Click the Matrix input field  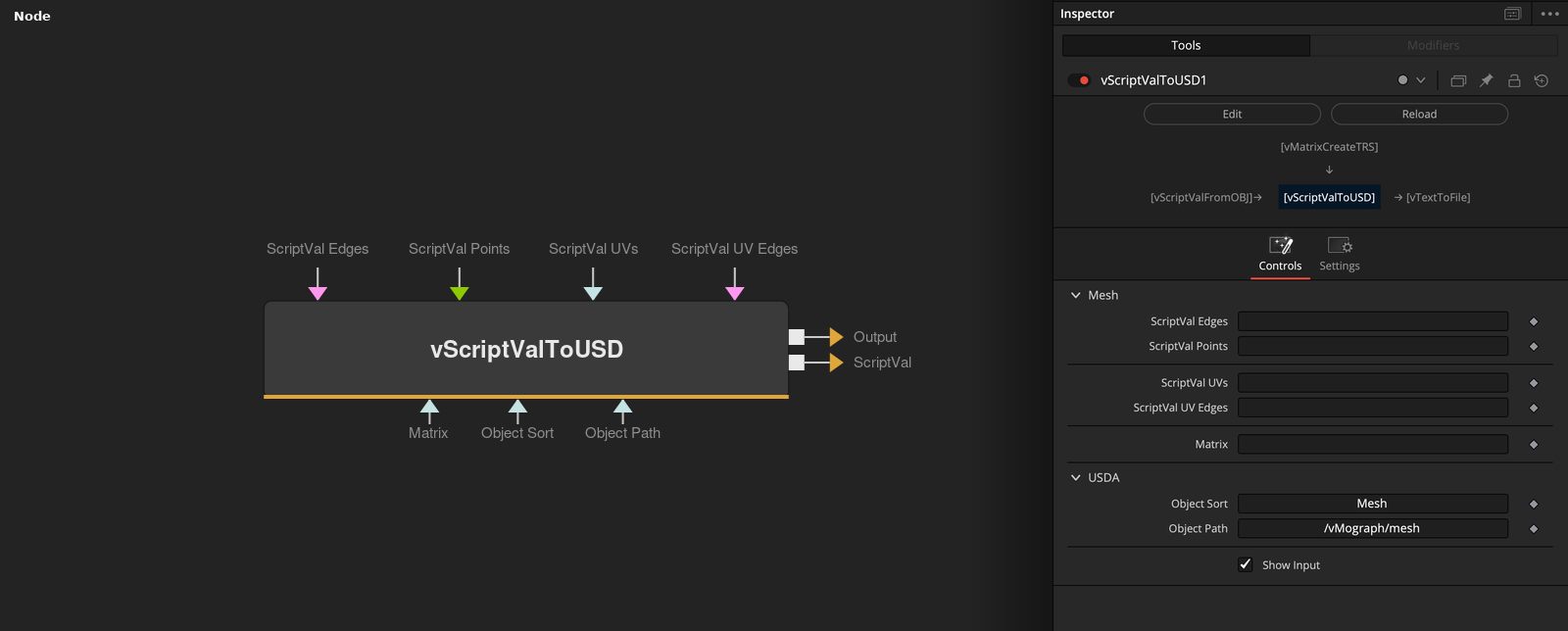tap(1373, 444)
